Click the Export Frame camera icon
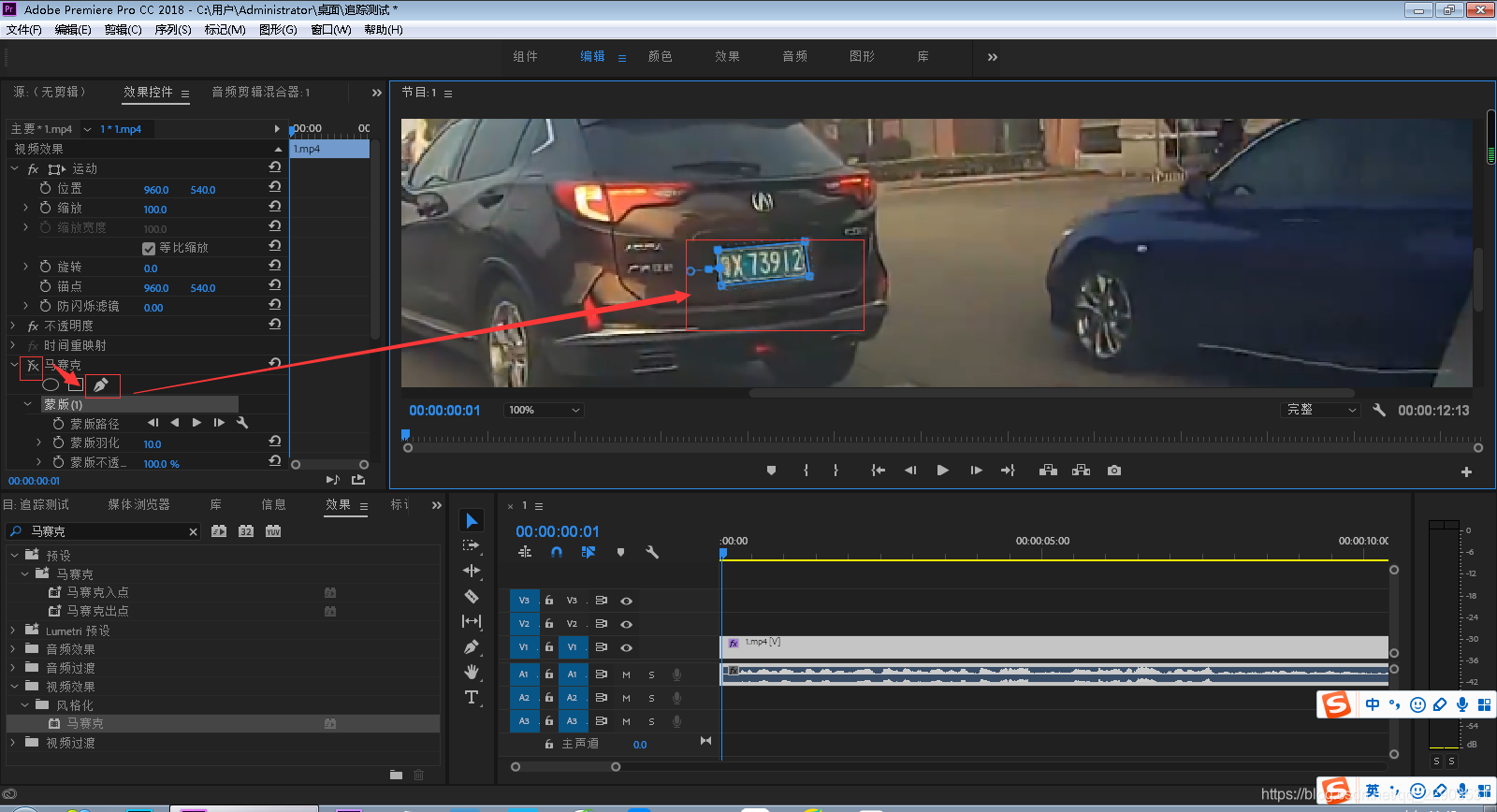Image resolution: width=1497 pixels, height=812 pixels. [1113, 471]
